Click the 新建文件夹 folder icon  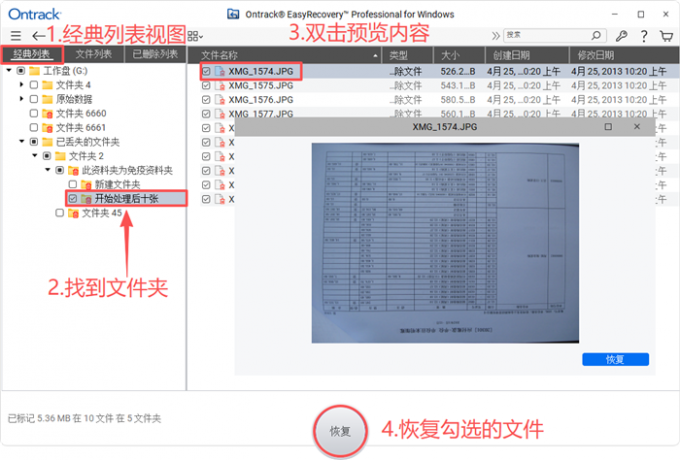point(86,185)
